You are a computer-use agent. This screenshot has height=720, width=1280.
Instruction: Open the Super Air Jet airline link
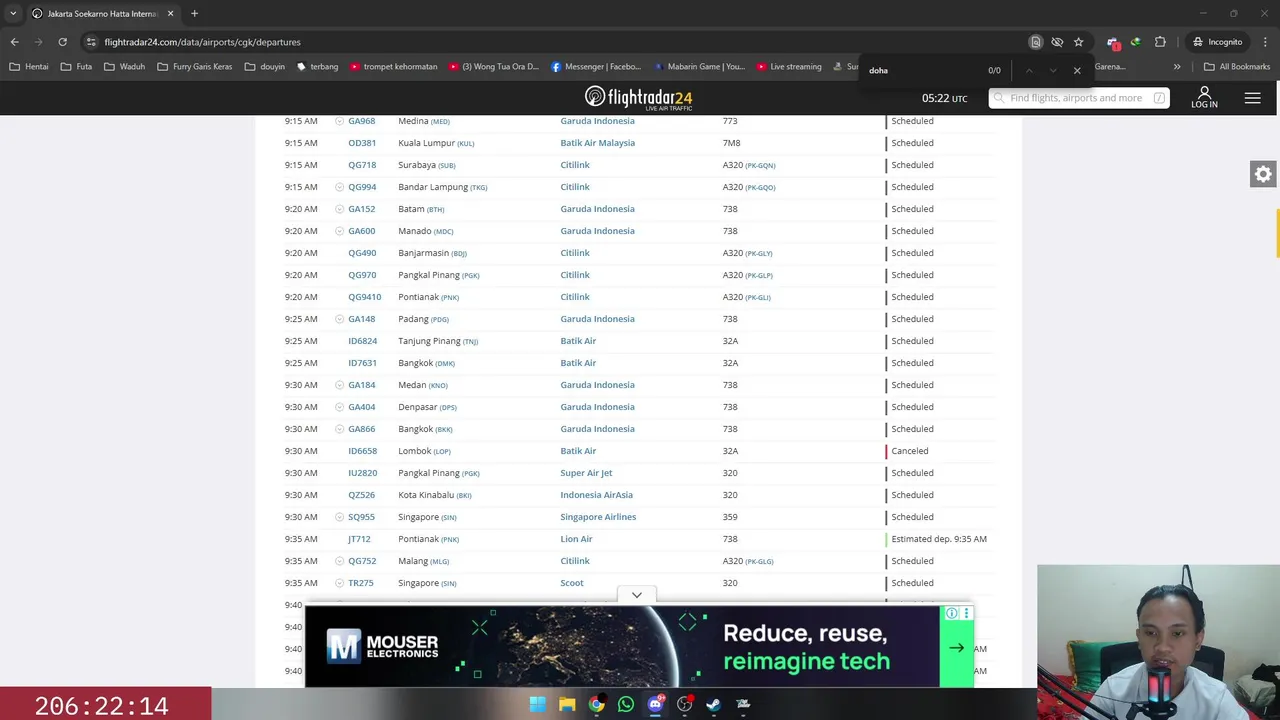586,473
